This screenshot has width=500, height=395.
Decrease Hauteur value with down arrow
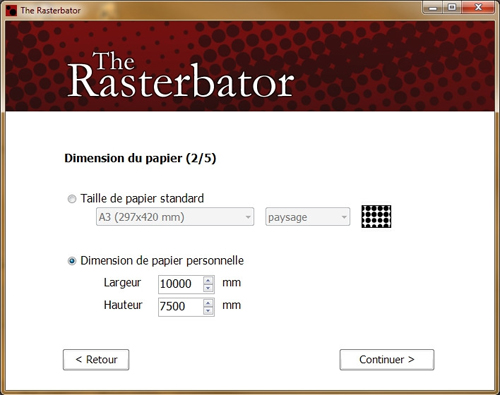pyautogui.click(x=208, y=311)
